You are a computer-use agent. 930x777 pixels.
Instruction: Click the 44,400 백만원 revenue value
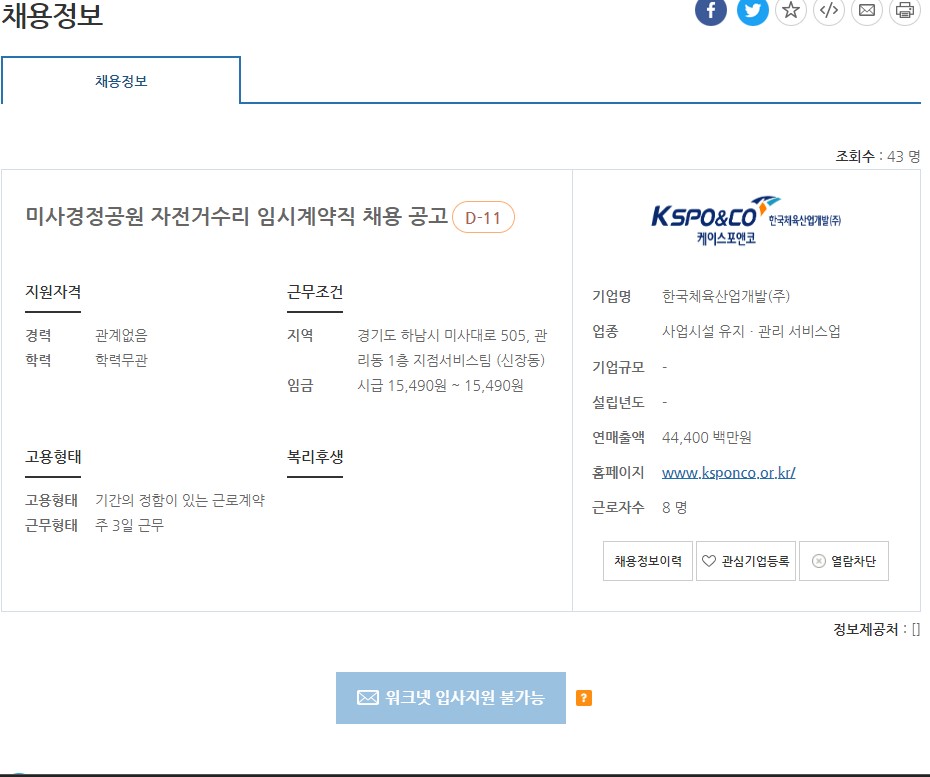point(706,438)
